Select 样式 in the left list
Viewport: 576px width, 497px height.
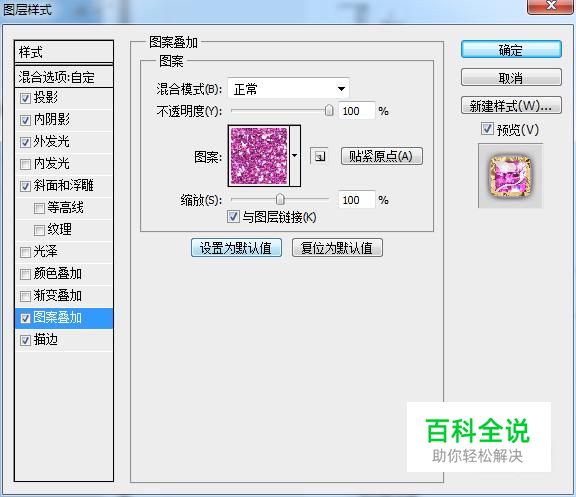point(64,52)
